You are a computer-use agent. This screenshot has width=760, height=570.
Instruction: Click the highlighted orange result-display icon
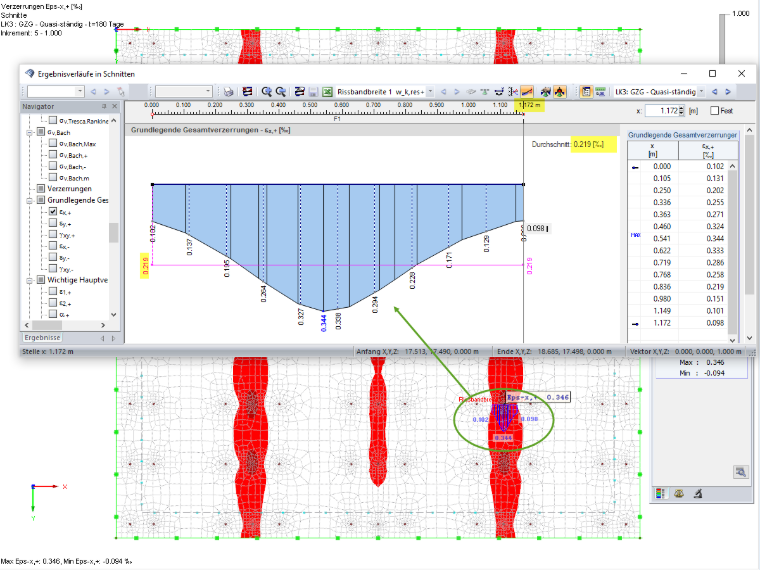(560, 92)
